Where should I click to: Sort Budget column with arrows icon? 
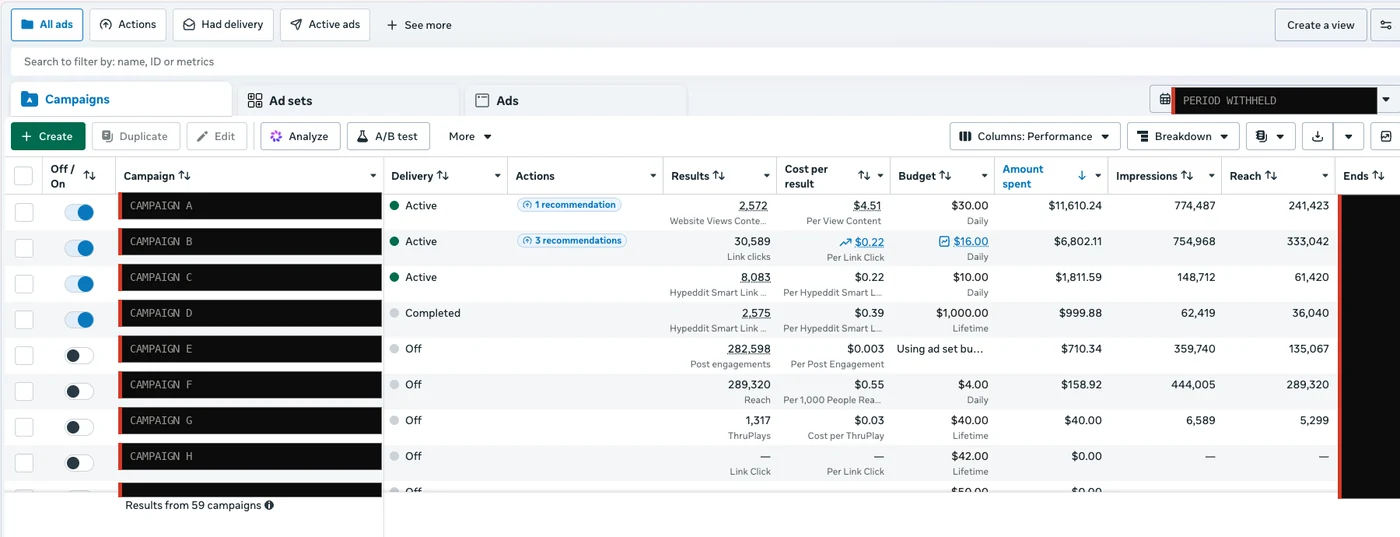[x=945, y=176]
